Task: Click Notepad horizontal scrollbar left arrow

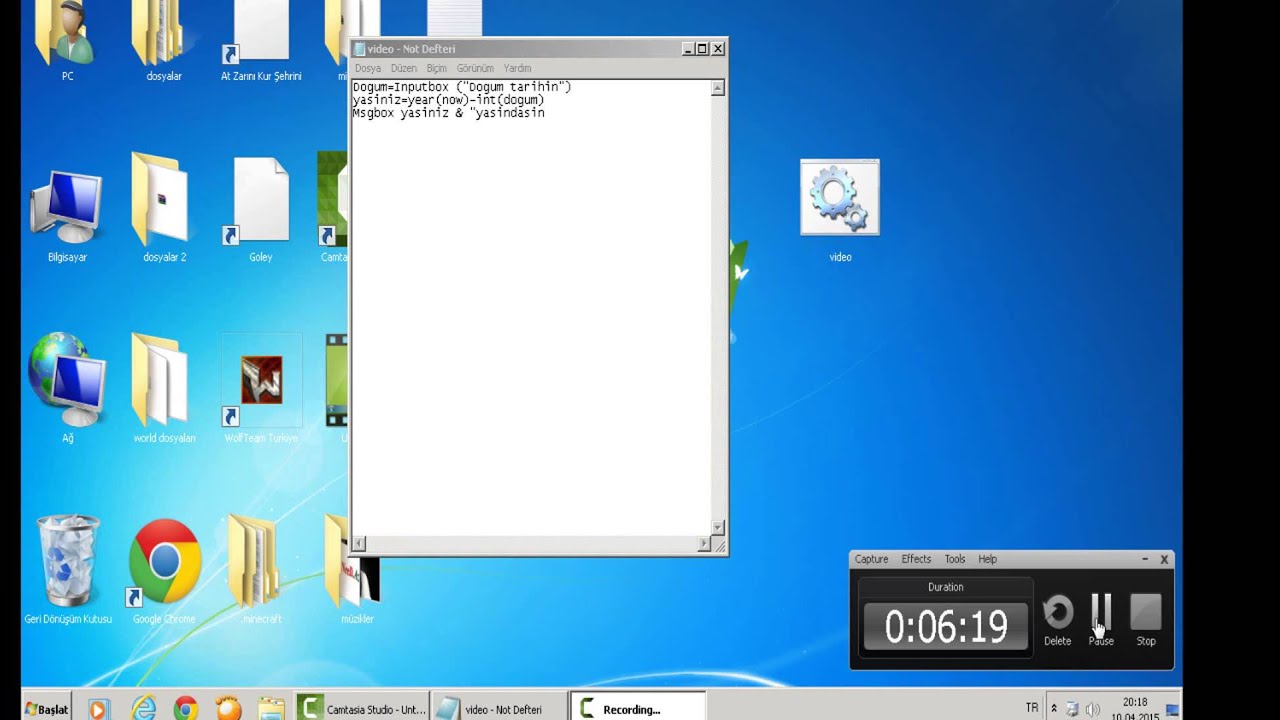Action: pos(359,544)
